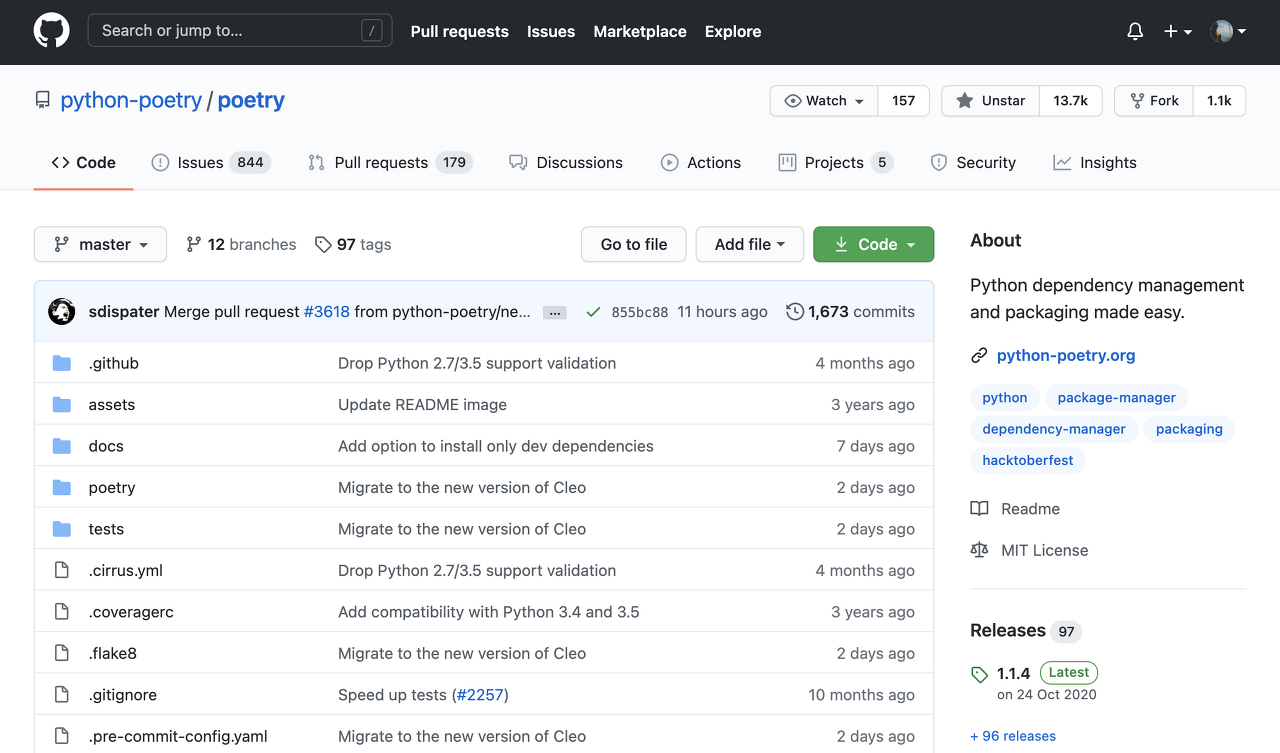This screenshot has height=753, width=1280.
Task: Open issue #2257 link in .gitignore row
Action: 480,696
